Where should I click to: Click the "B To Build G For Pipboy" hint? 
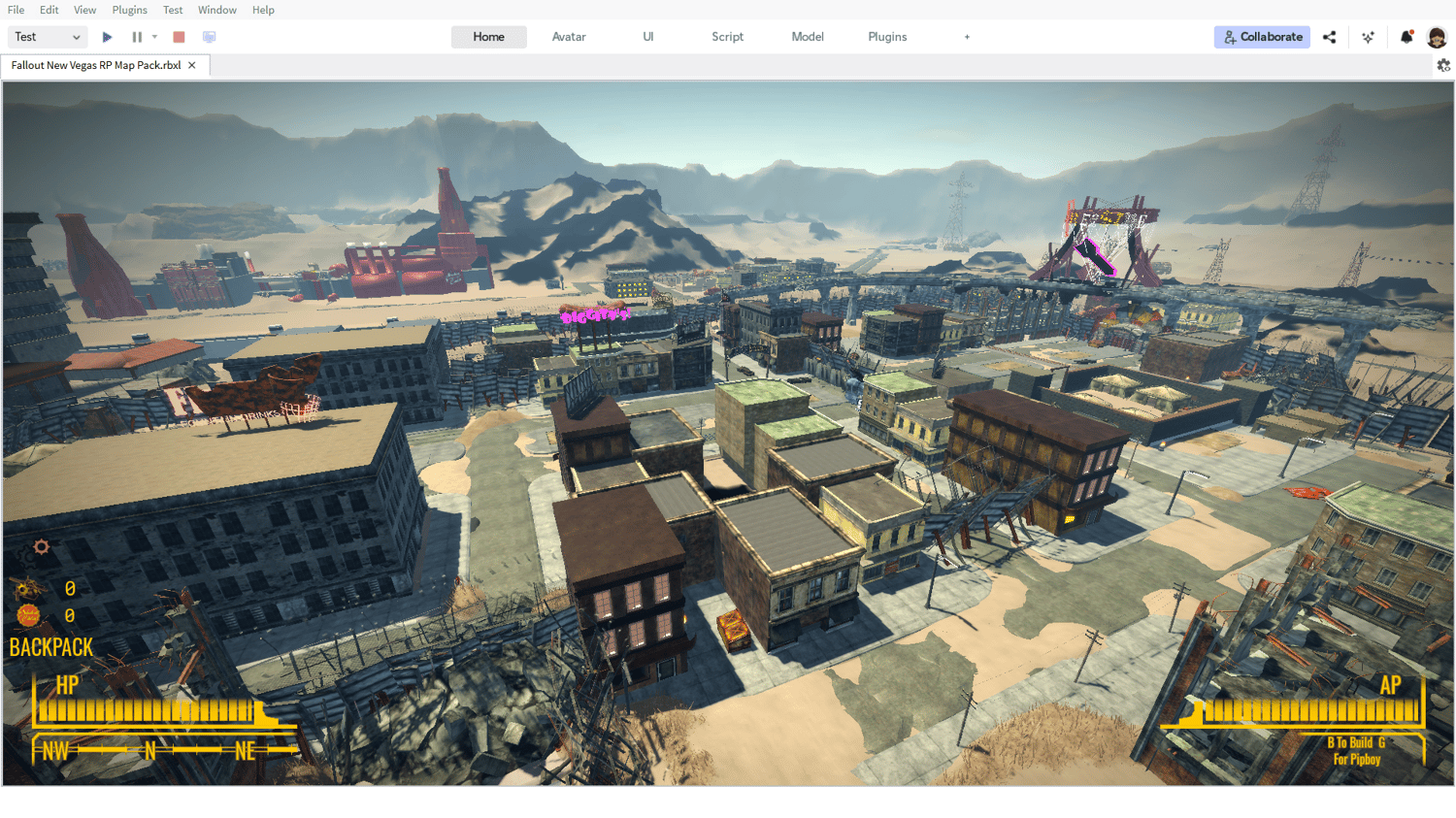point(1356,751)
